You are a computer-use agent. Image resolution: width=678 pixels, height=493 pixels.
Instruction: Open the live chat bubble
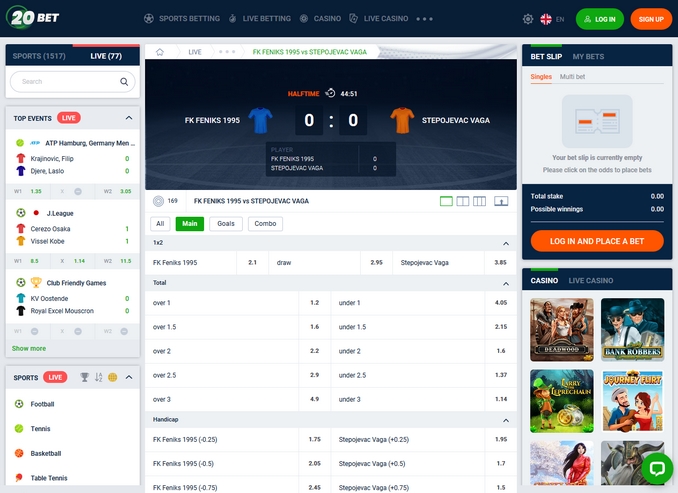click(x=657, y=468)
